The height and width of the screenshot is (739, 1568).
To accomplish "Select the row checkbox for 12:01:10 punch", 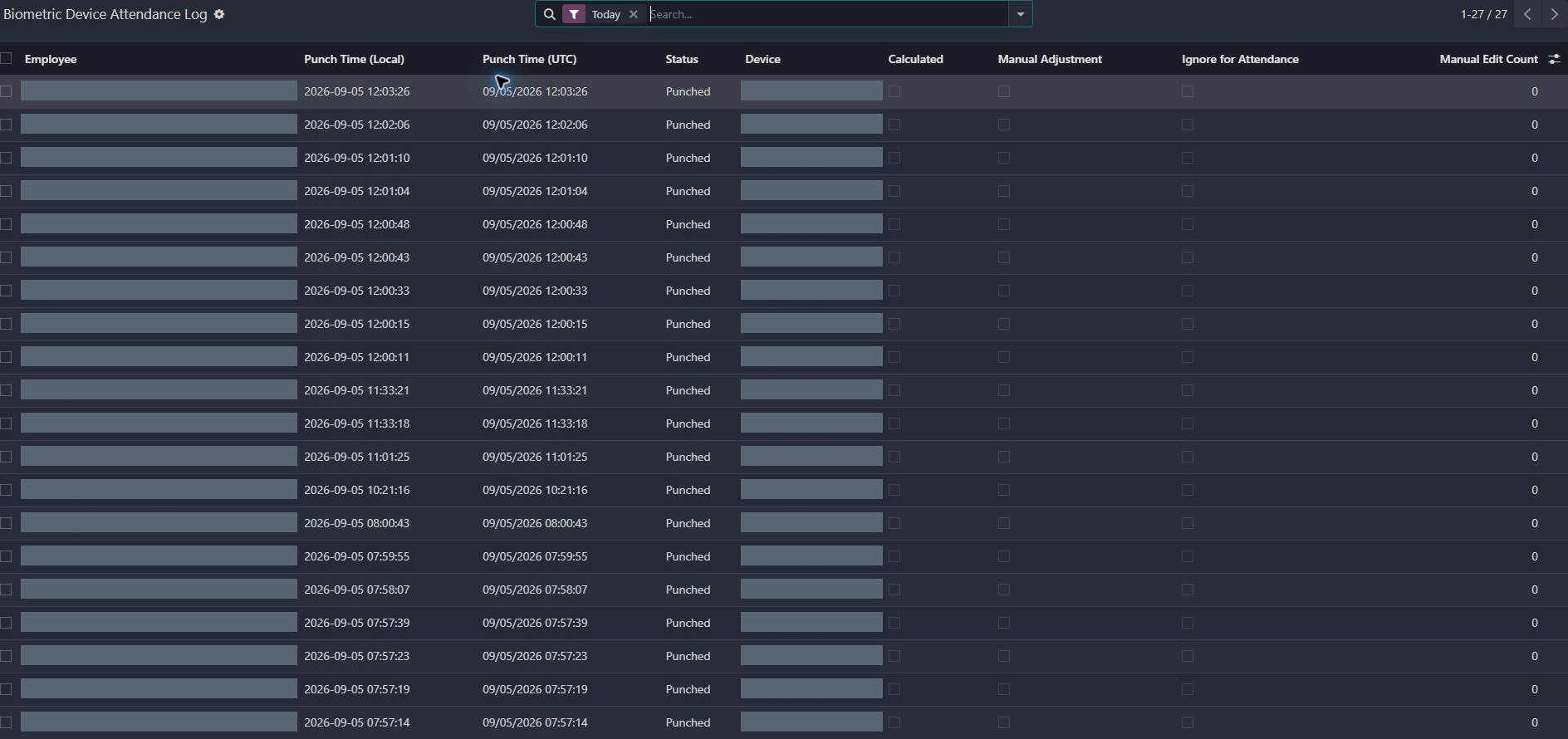I will click(x=7, y=158).
